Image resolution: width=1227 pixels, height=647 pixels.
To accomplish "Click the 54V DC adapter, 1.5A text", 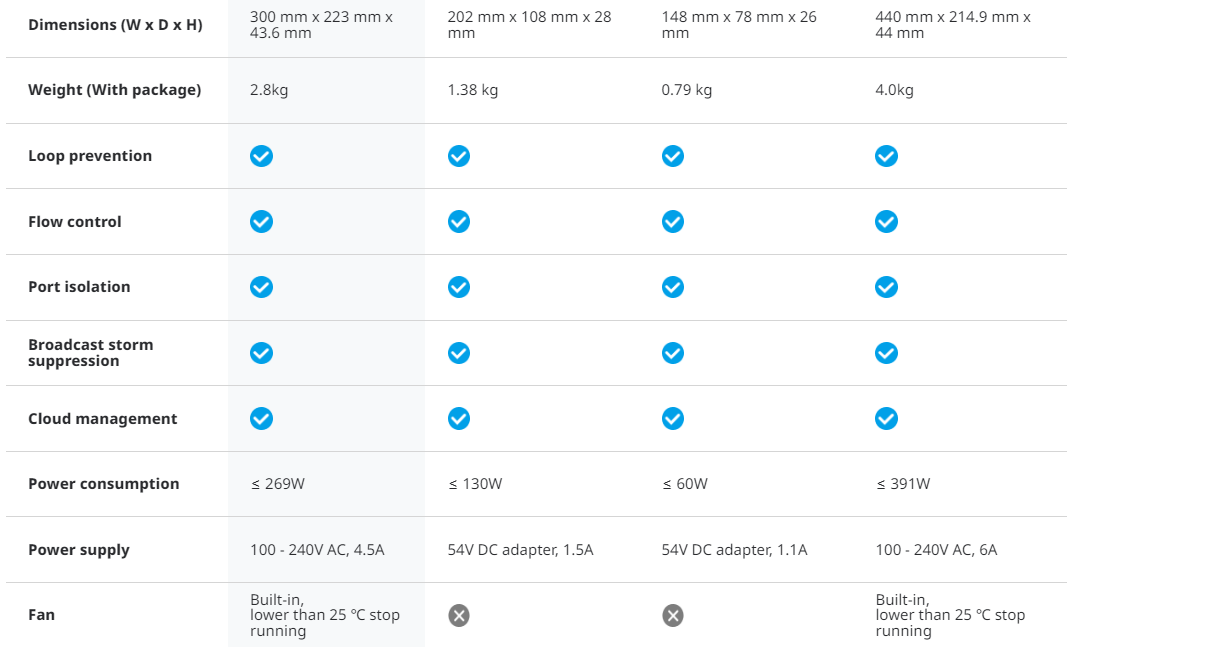I will [520, 550].
